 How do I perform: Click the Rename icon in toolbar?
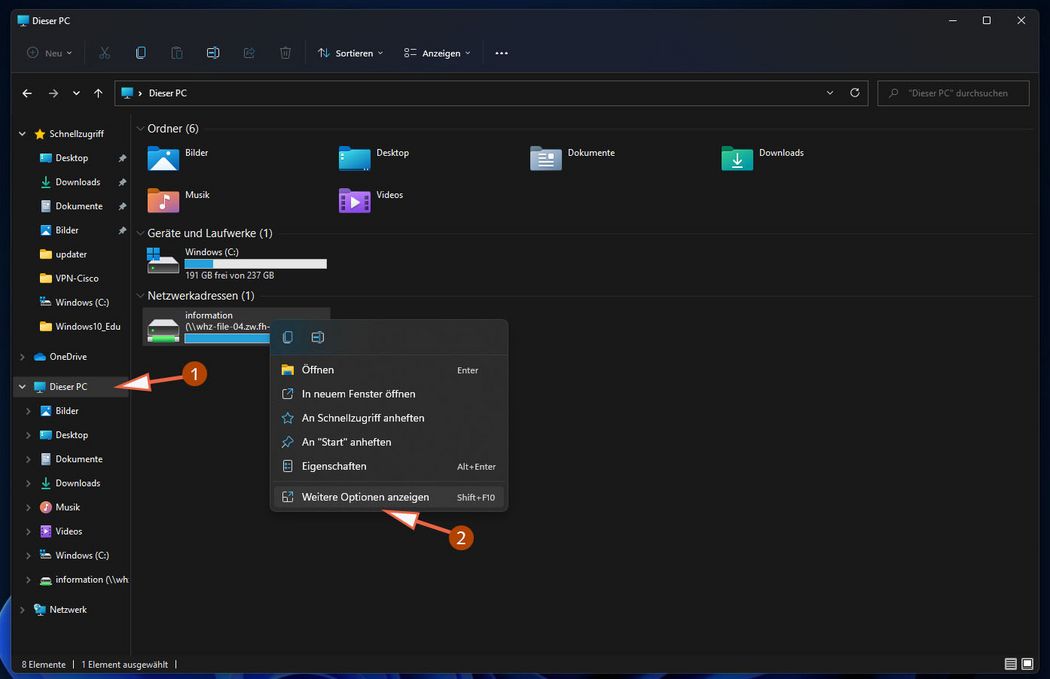tap(213, 53)
